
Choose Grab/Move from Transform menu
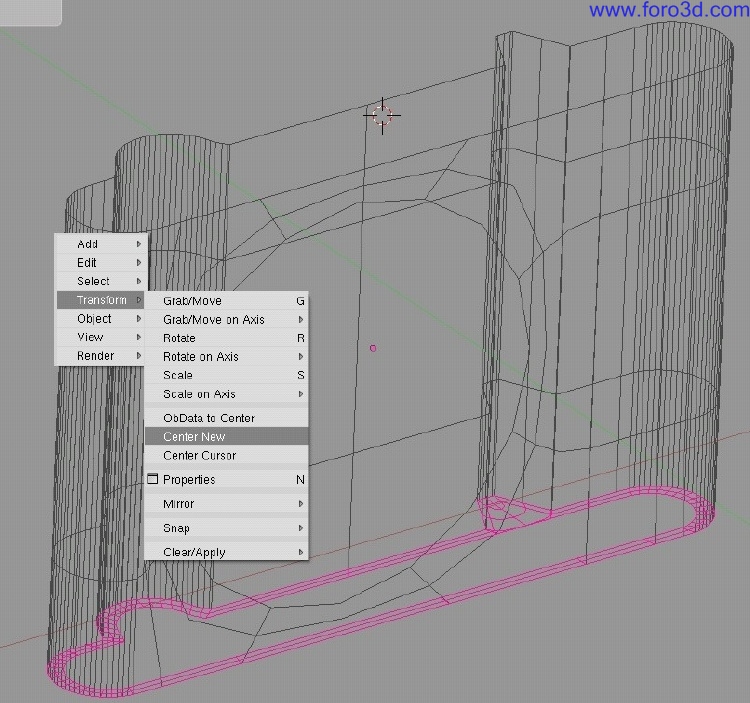pos(227,301)
